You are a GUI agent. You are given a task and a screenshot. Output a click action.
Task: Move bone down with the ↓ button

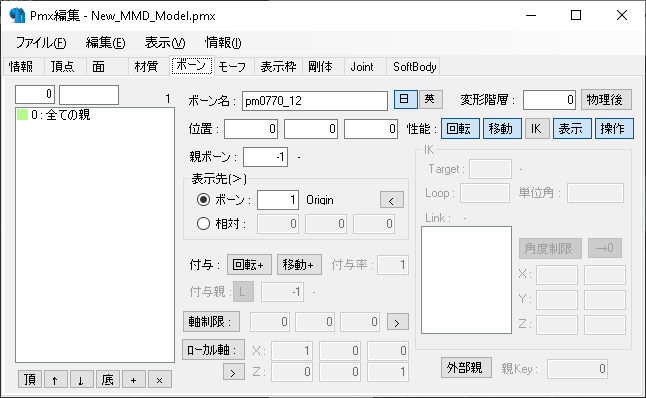81,379
